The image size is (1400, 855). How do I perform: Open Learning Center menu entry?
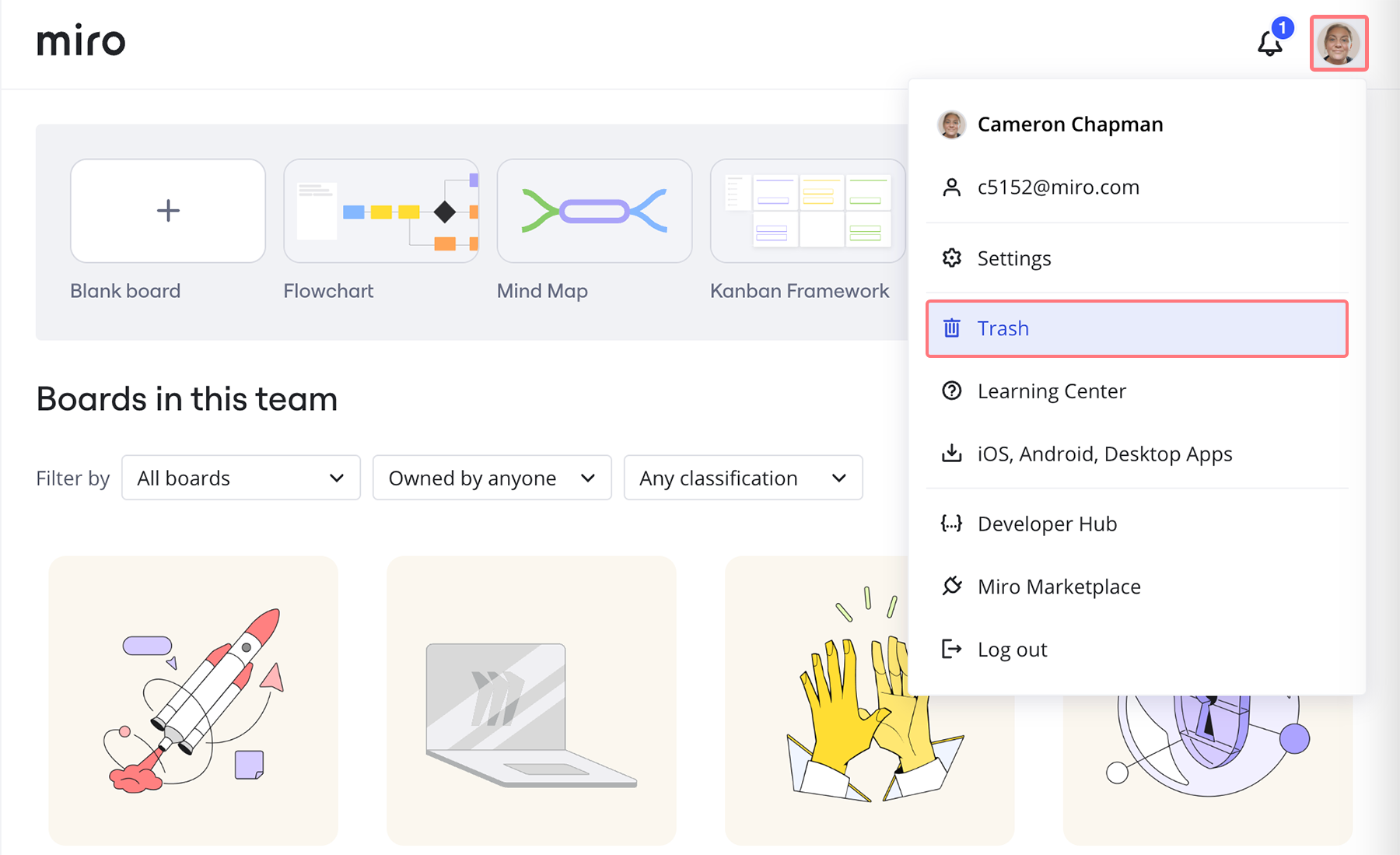[x=1137, y=391]
